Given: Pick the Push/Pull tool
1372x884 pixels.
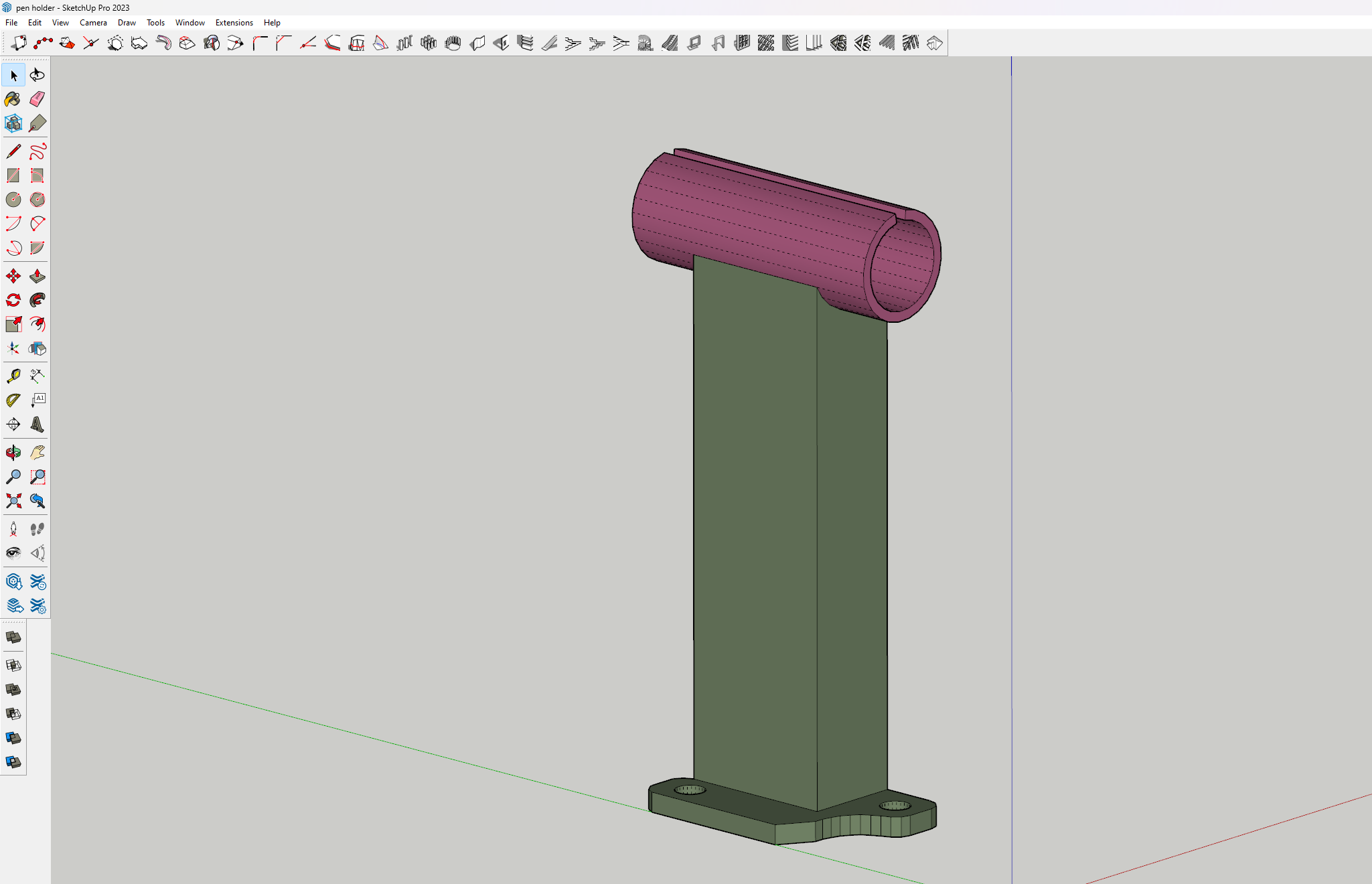Looking at the screenshot, I should point(37,276).
